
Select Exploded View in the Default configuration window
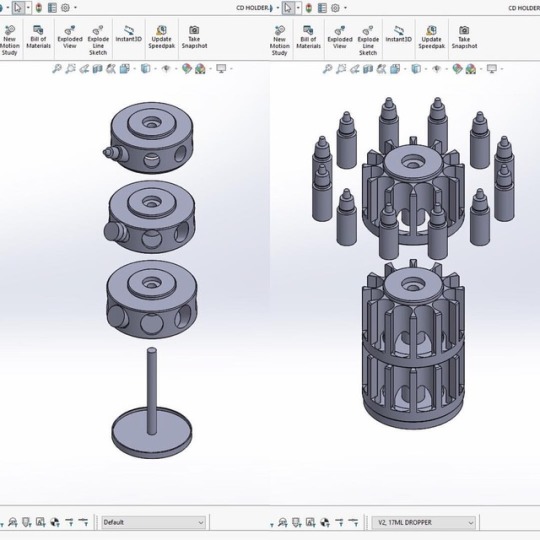(70, 37)
